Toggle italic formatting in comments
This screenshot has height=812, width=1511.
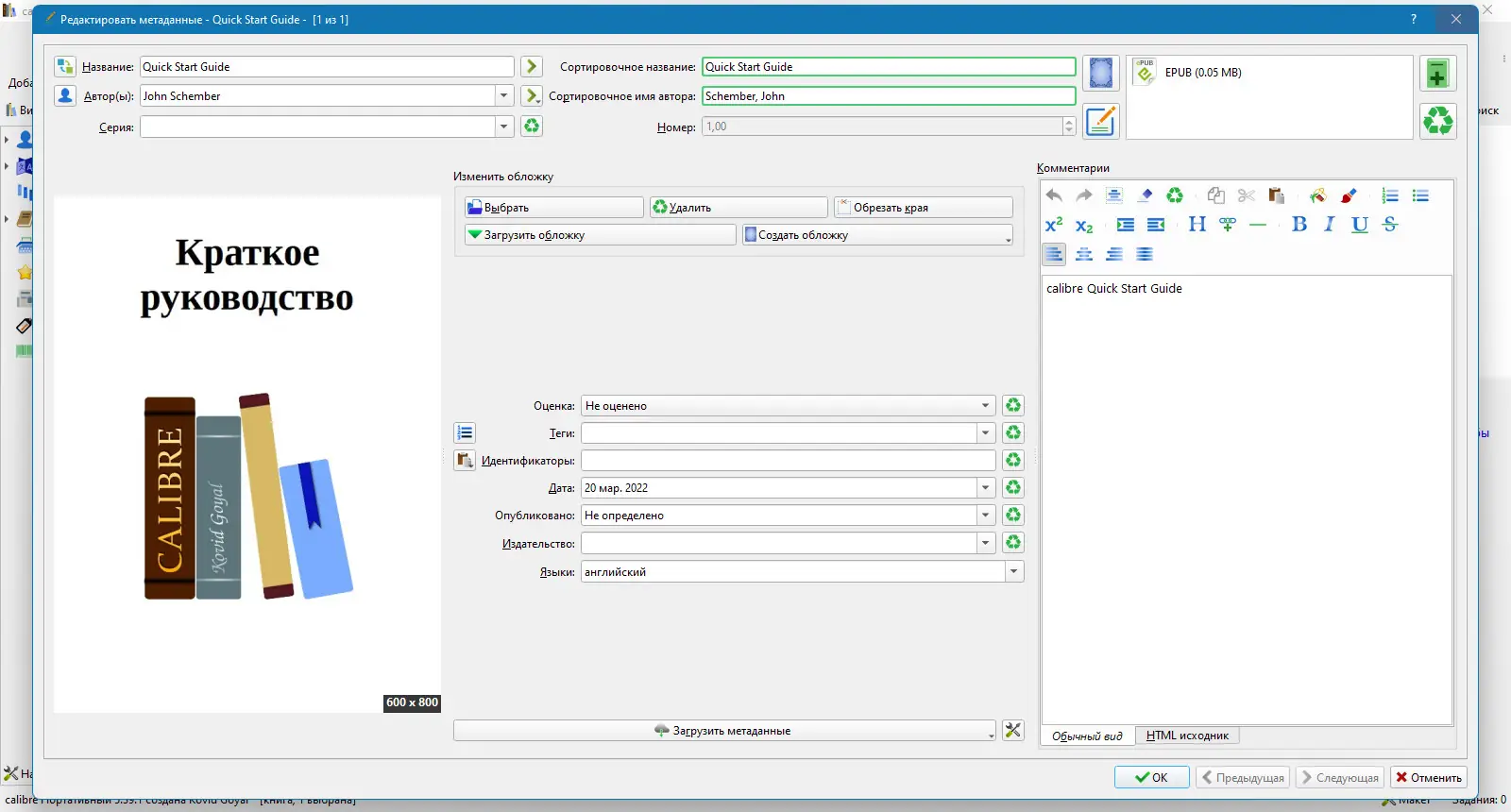(x=1330, y=225)
